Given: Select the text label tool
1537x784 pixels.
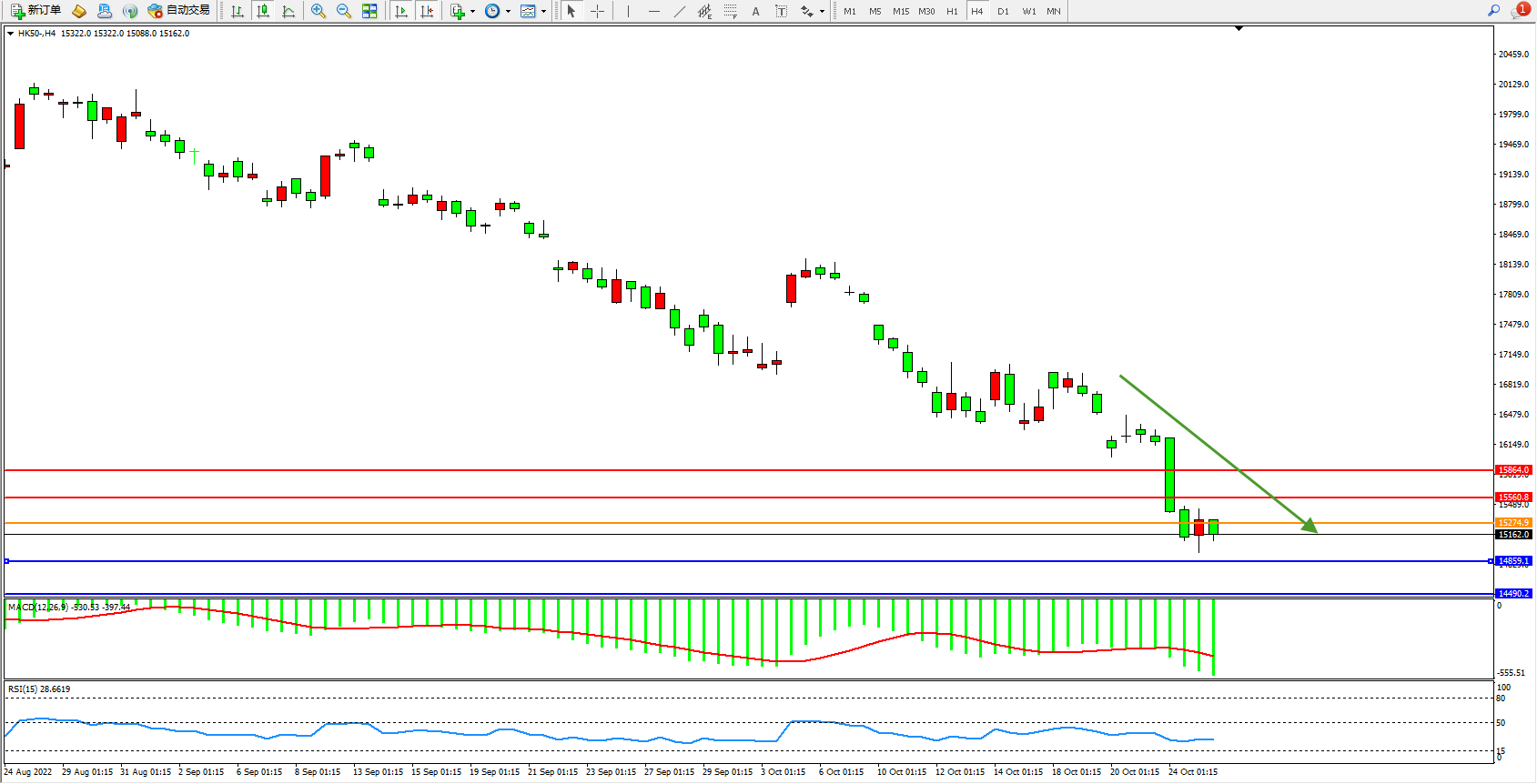Looking at the screenshot, I should [755, 11].
